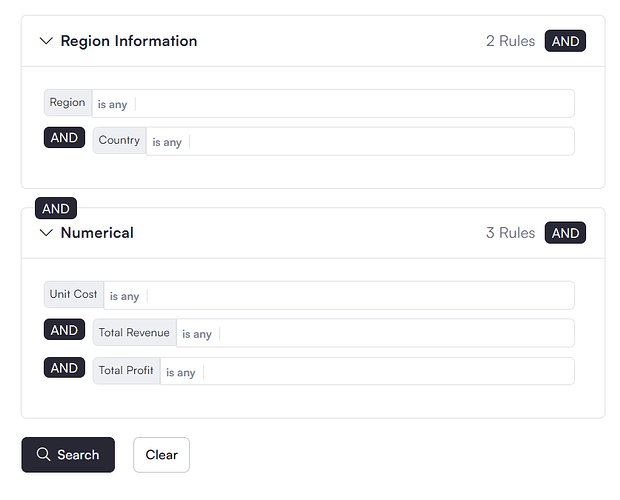Focus the Unit Cost value field
Viewport: 620px width, 500px height.
click(360, 296)
